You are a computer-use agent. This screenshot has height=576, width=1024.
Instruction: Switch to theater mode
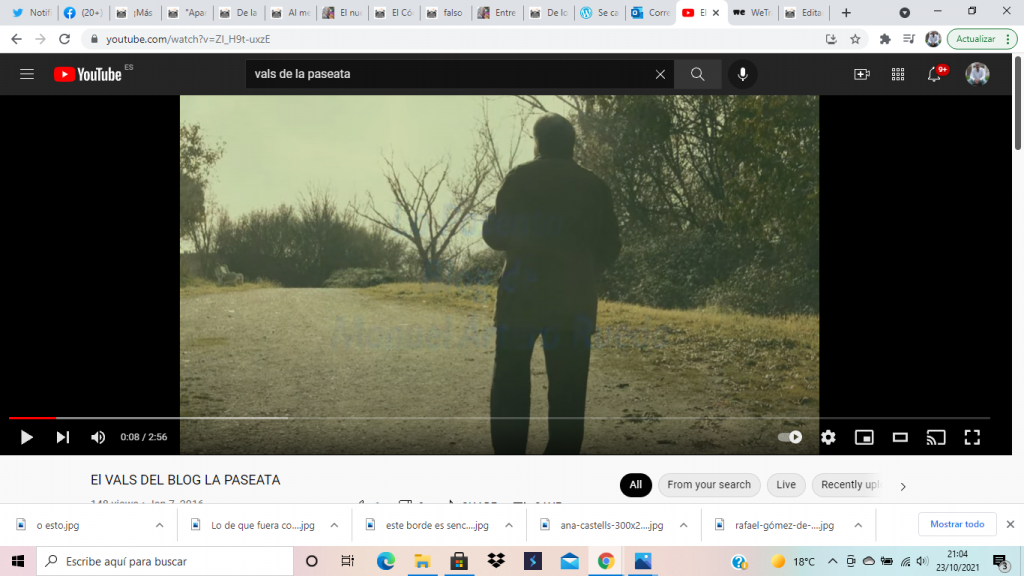pos(900,437)
